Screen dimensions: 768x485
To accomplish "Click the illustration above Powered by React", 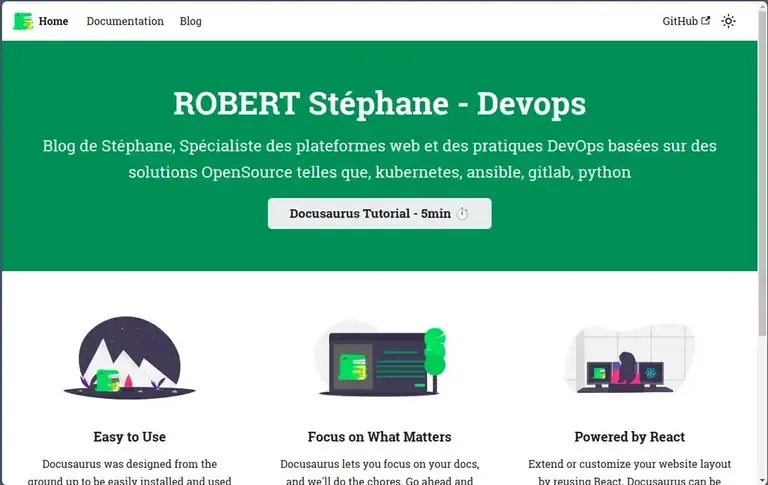I will click(x=629, y=358).
